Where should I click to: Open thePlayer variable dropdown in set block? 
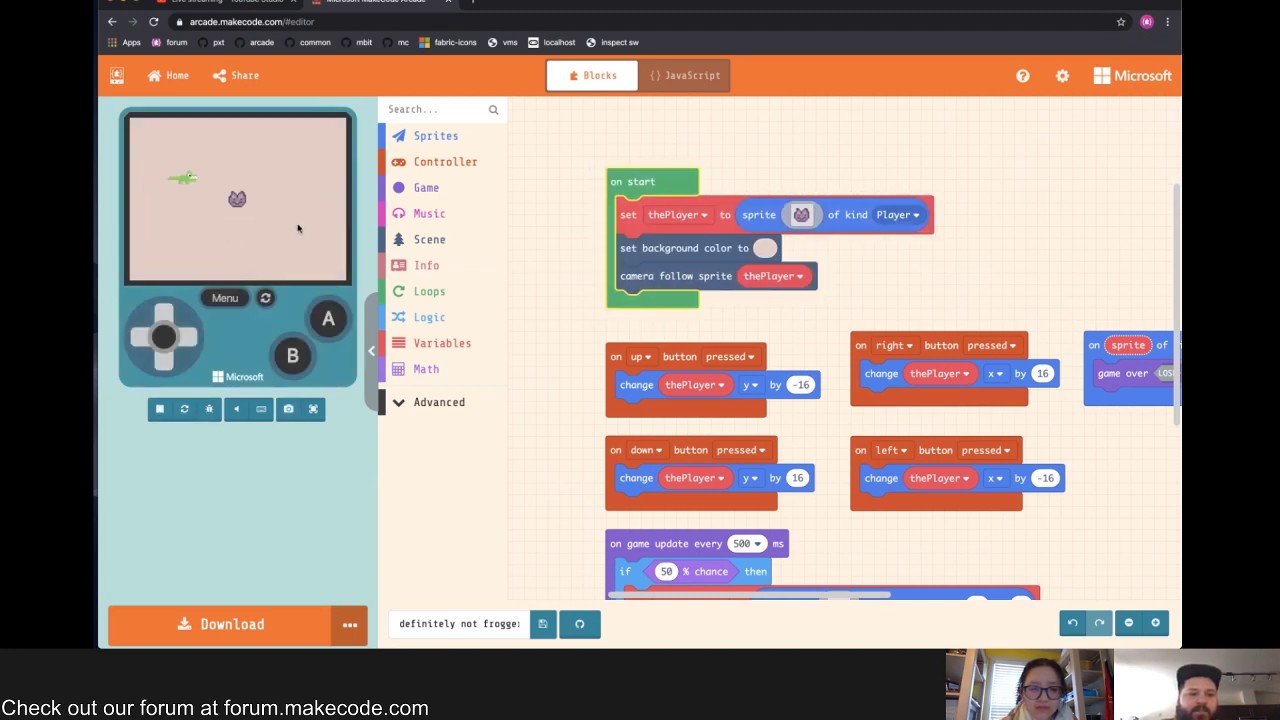click(x=677, y=215)
